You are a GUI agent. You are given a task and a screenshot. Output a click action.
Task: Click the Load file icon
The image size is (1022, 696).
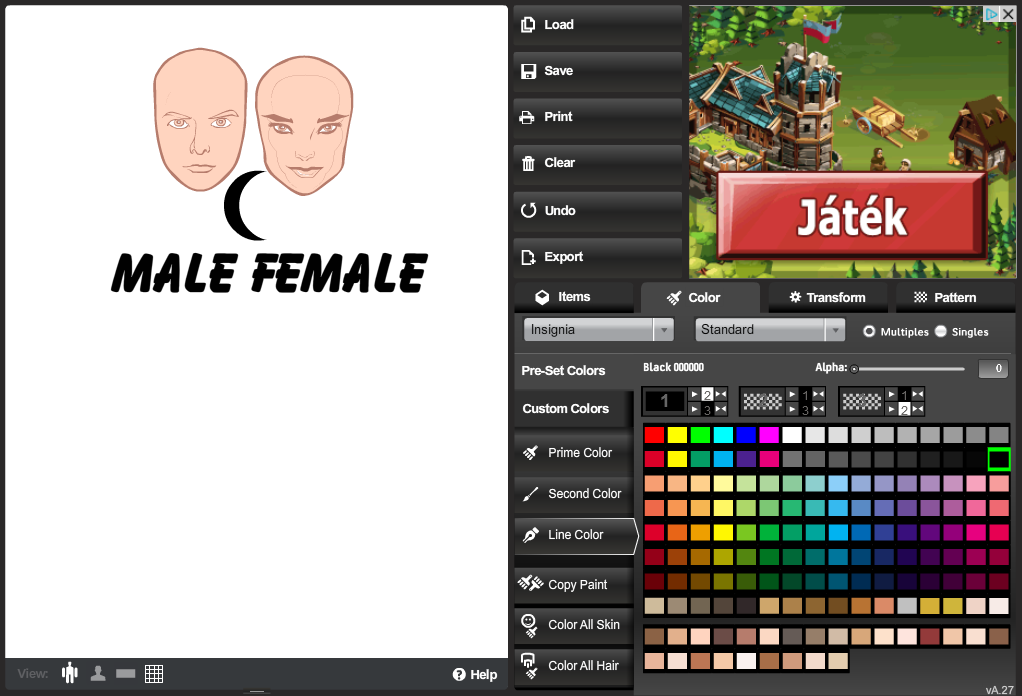[529, 25]
